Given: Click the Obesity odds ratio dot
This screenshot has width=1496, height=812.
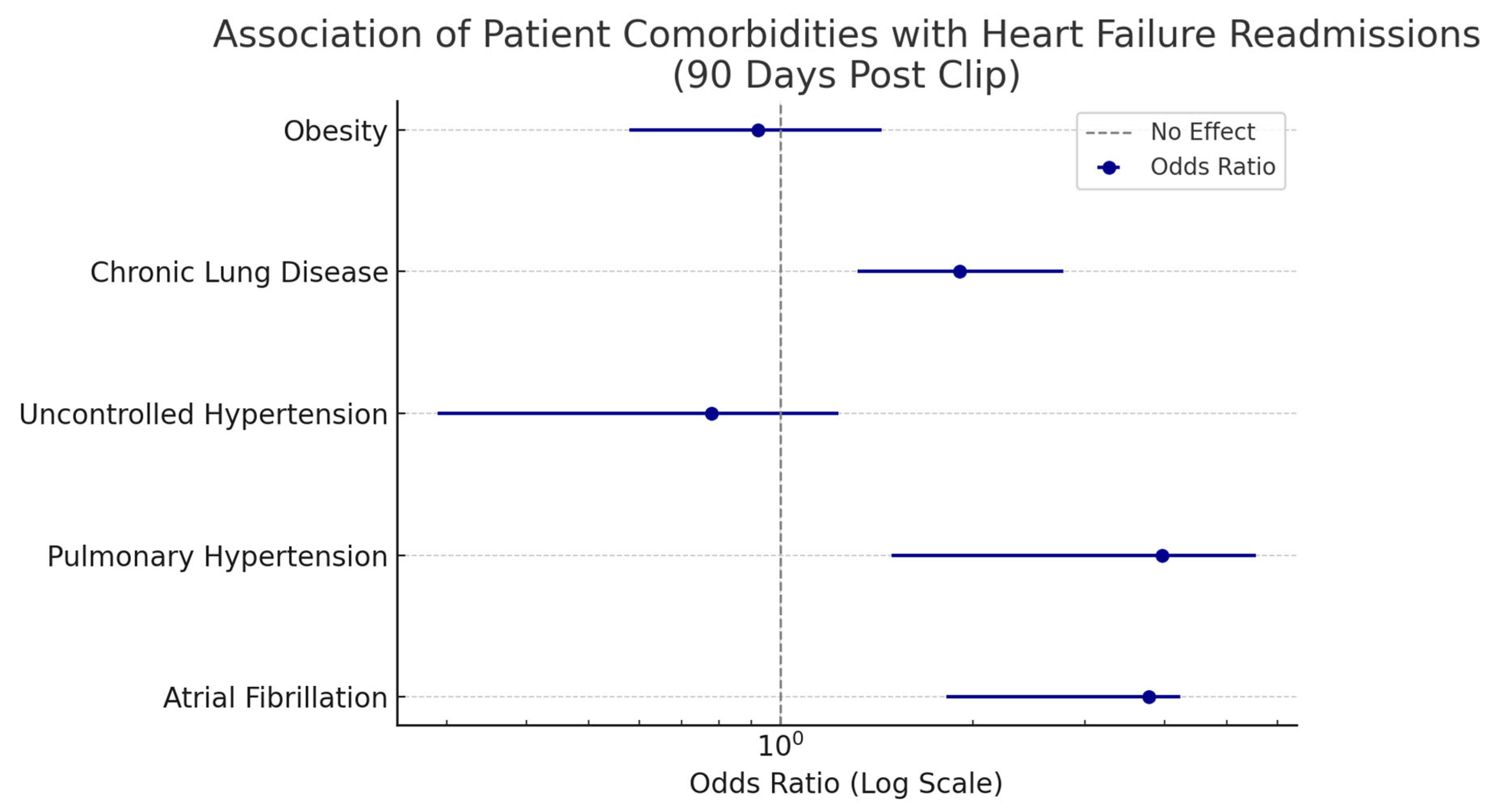Looking at the screenshot, I should click(x=758, y=131).
